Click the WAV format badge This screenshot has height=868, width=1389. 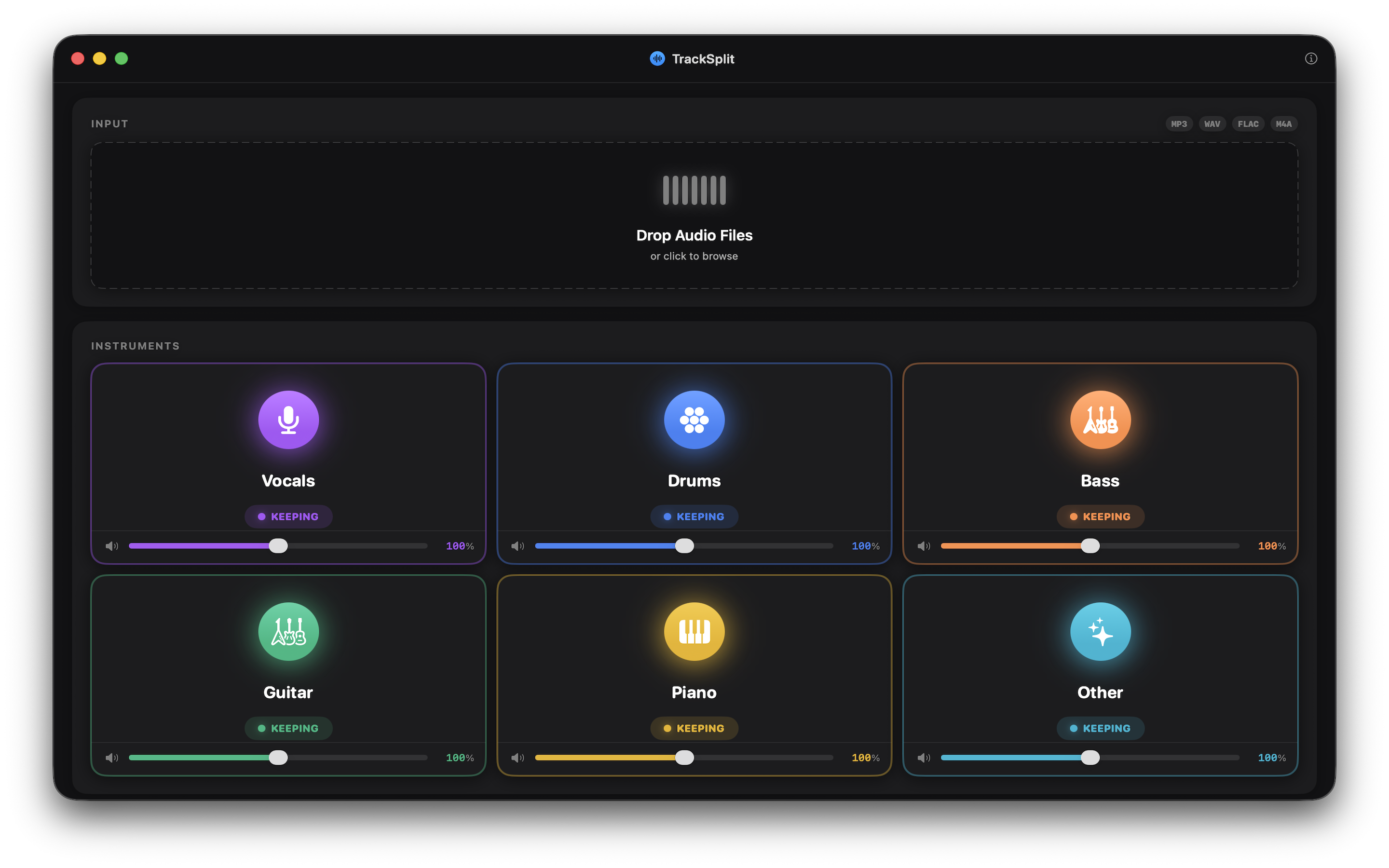pyautogui.click(x=1212, y=123)
